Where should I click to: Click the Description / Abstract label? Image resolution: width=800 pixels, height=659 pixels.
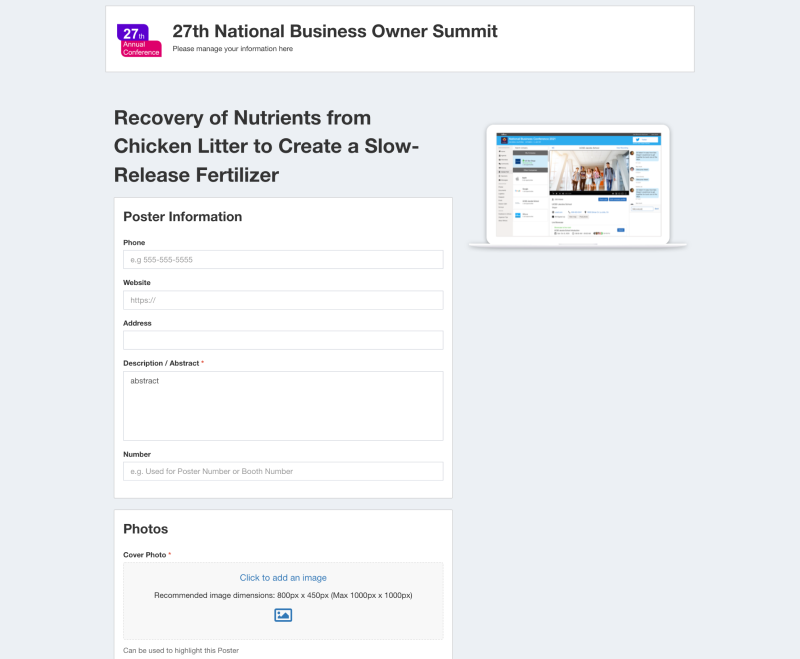coord(161,363)
